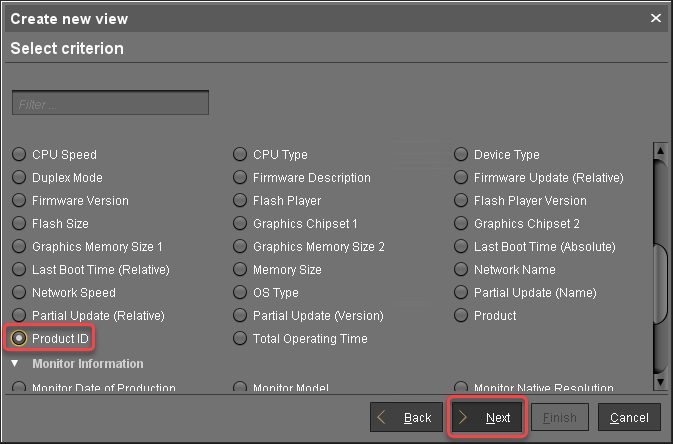The height and width of the screenshot is (444, 673).
Task: Choose the Memory Size criterion
Action: (x=240, y=270)
